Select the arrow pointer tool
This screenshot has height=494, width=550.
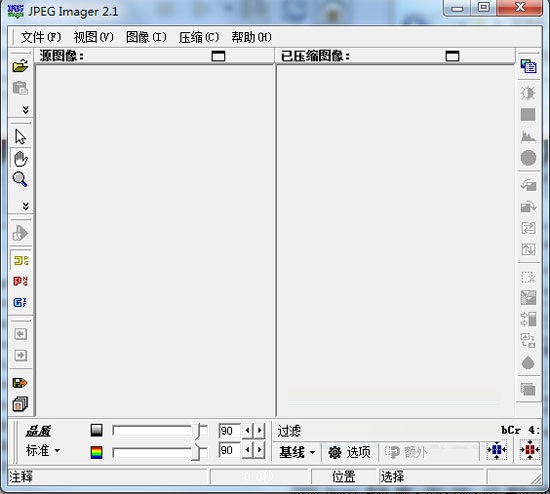coord(20,136)
